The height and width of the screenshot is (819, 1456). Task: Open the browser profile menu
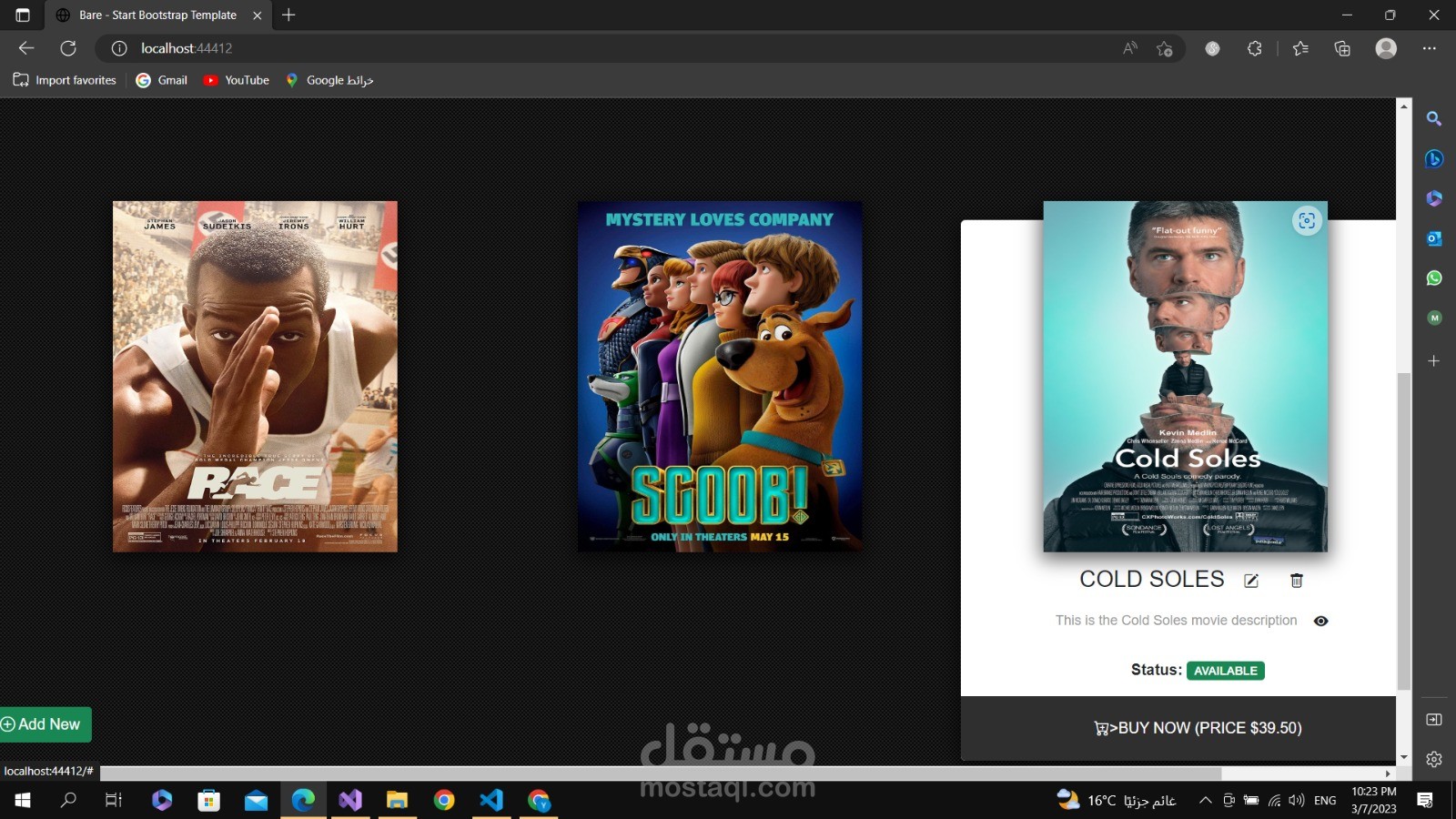1386,48
